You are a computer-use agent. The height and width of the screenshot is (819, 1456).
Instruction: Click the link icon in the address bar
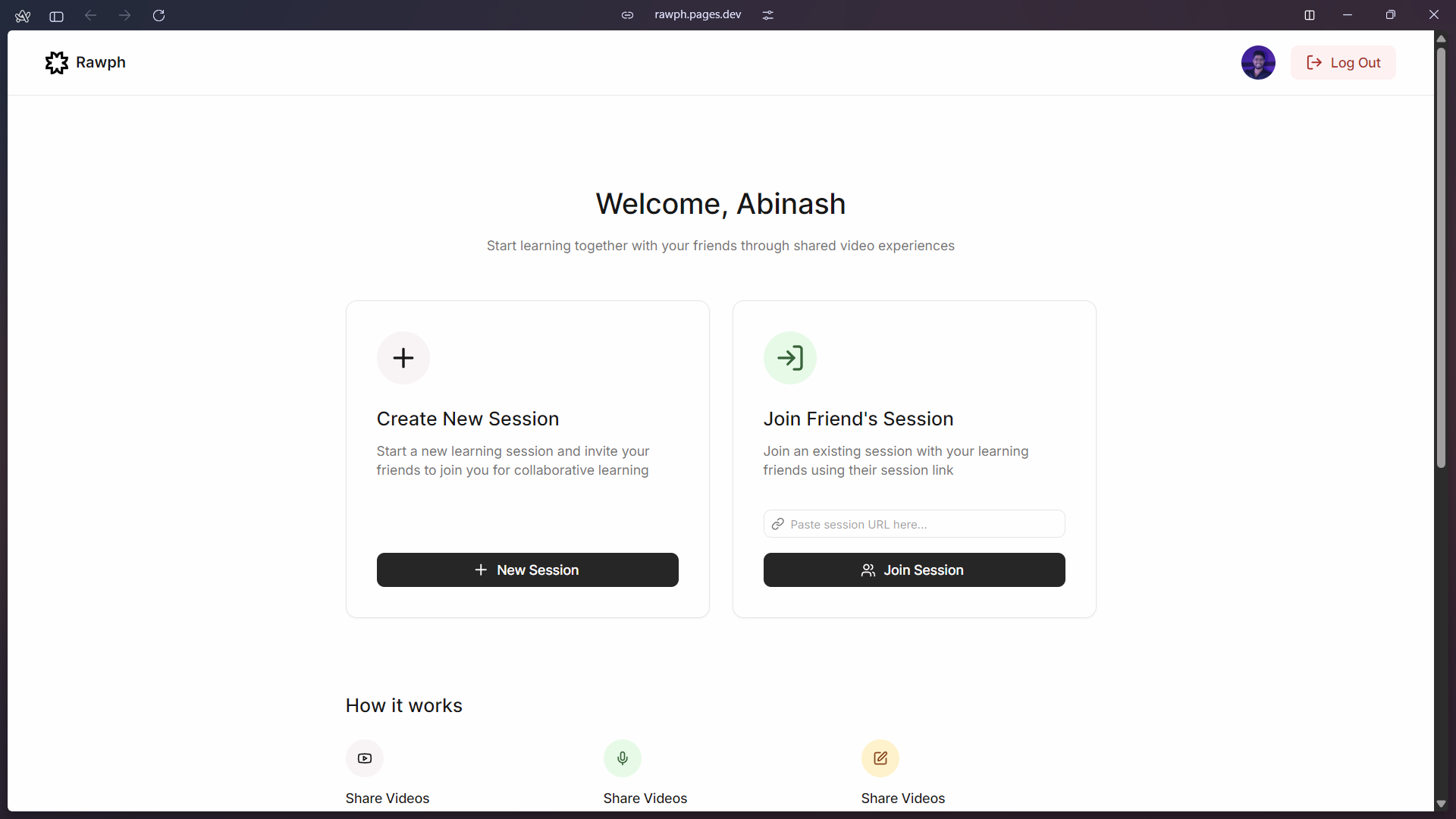pos(628,14)
